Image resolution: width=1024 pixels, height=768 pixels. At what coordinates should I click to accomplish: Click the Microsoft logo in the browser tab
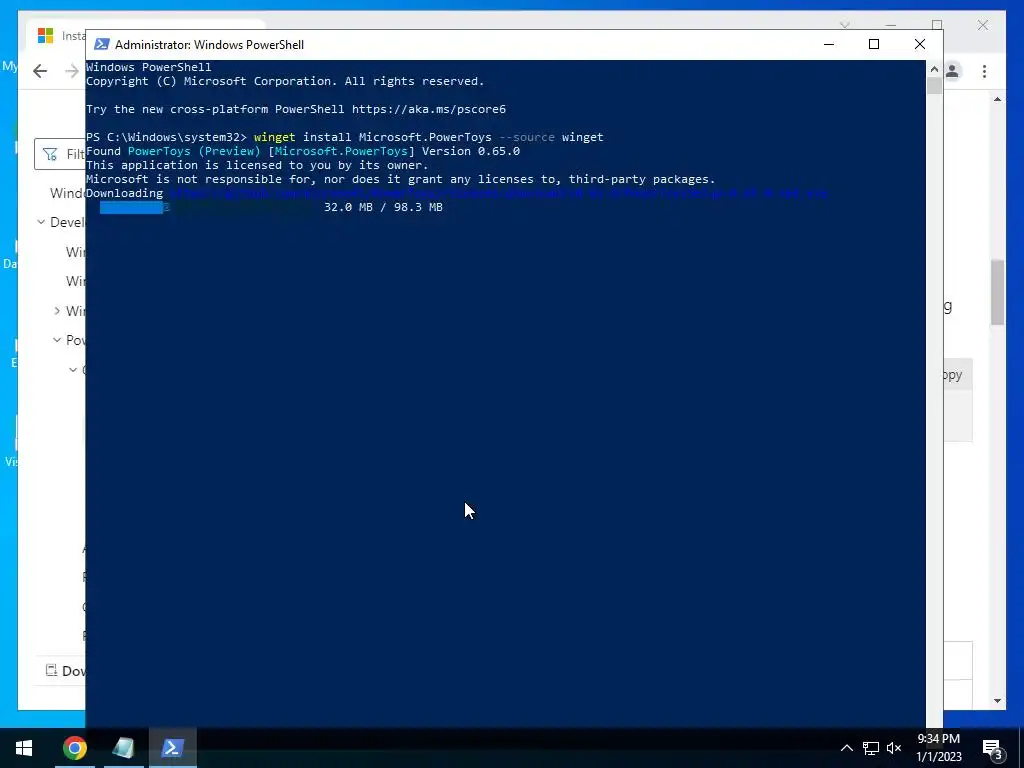(45, 36)
